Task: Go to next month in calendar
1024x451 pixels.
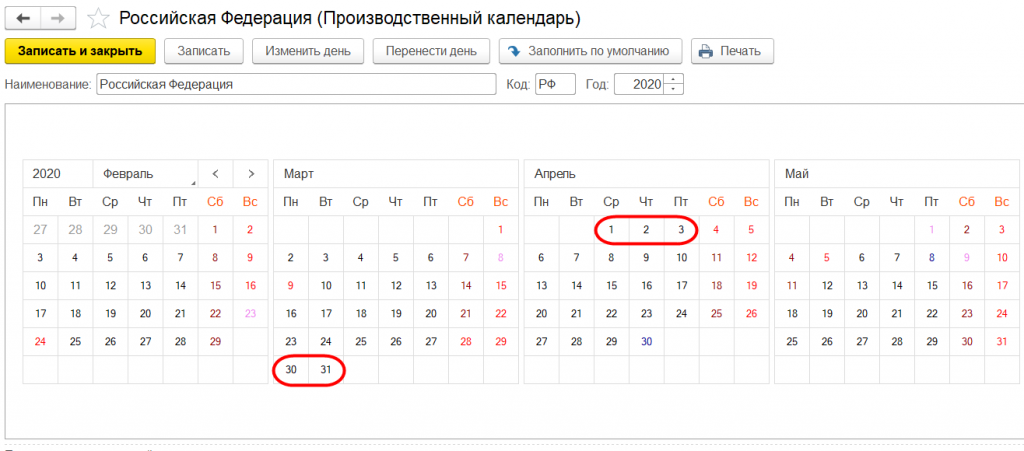Action: coord(251,173)
